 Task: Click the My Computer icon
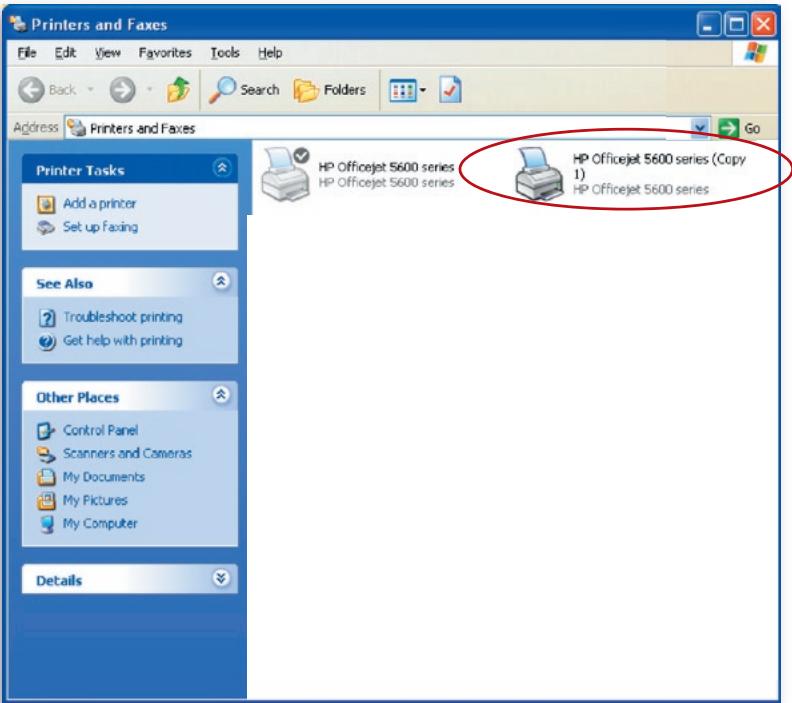(47, 524)
